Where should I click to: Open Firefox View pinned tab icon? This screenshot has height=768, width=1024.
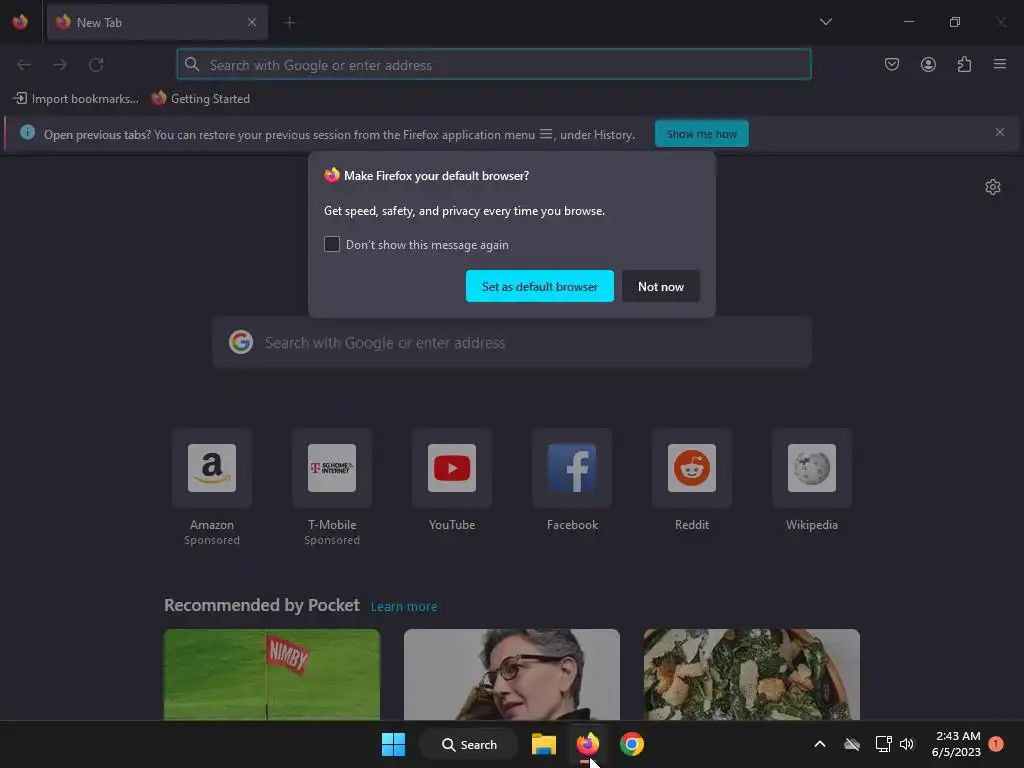pyautogui.click(x=20, y=22)
